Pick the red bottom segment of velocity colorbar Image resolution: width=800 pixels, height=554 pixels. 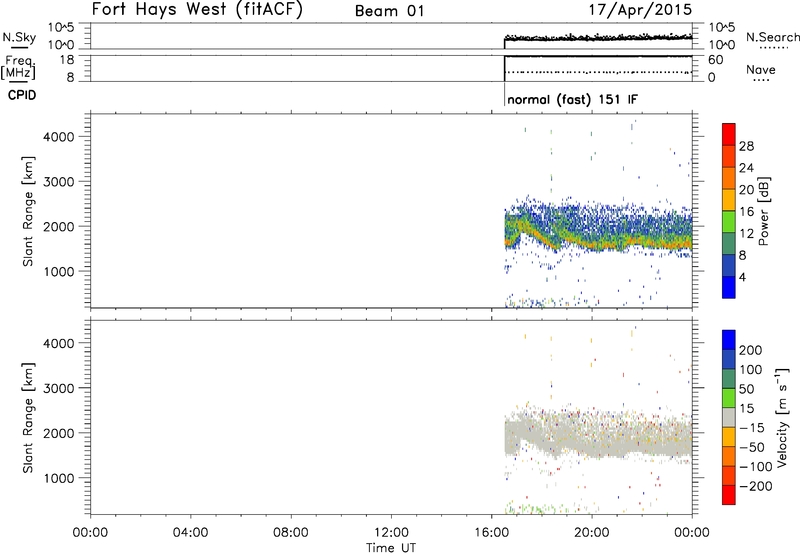729,495
